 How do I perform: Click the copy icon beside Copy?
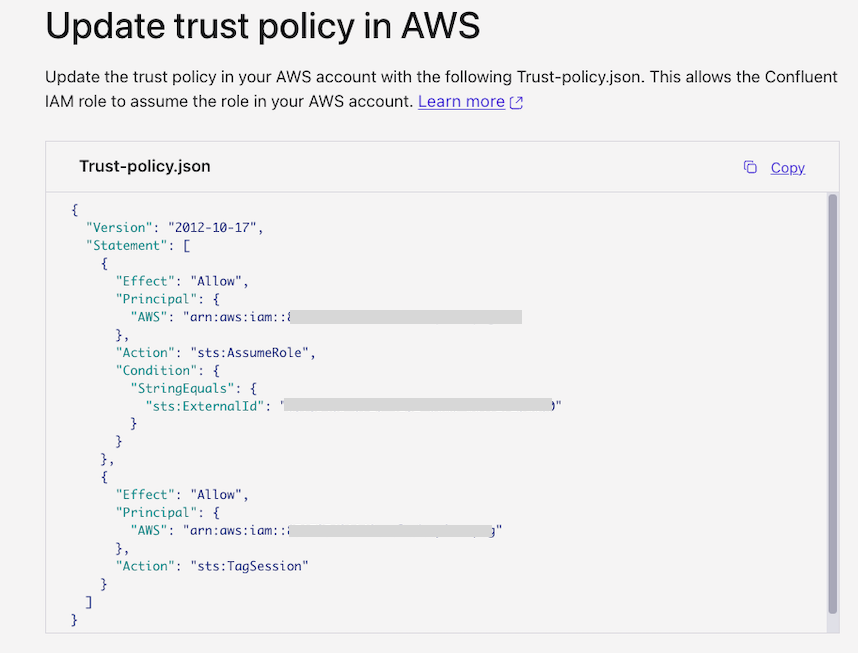tap(750, 167)
